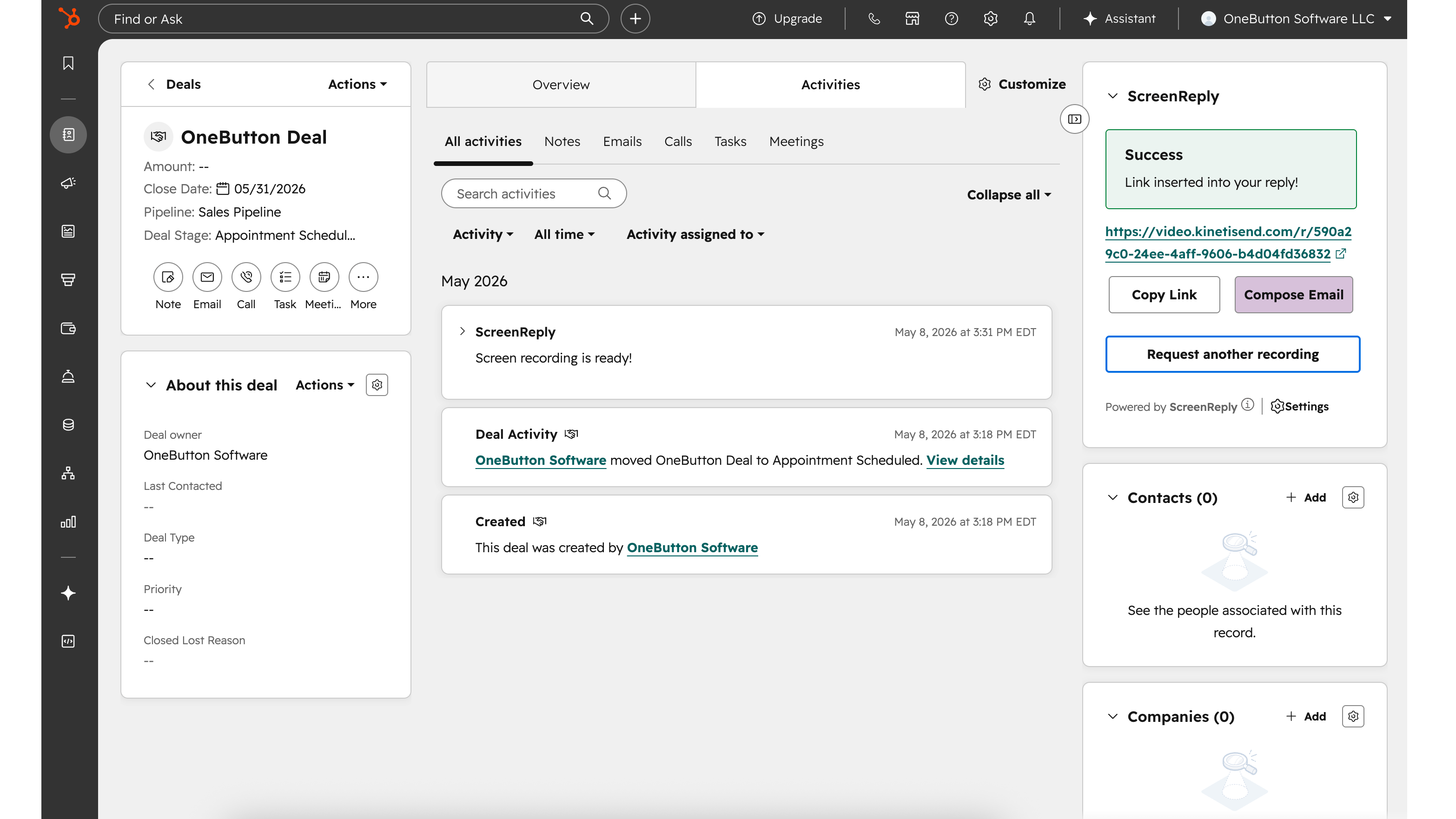
Task: Focus the Find or Ask search box
Action: (x=353, y=19)
